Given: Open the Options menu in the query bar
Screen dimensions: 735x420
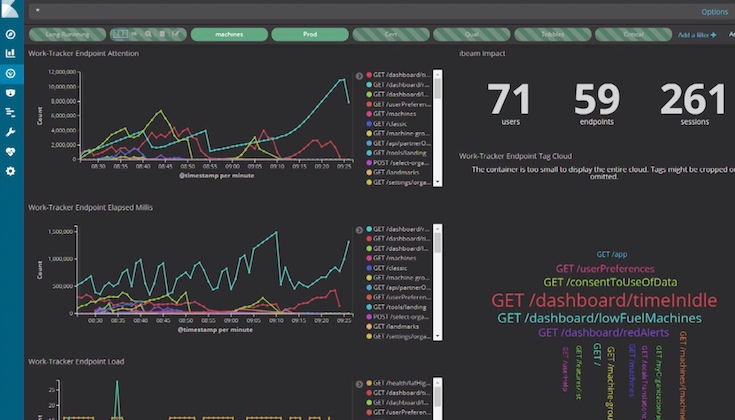Looking at the screenshot, I should point(714,12).
